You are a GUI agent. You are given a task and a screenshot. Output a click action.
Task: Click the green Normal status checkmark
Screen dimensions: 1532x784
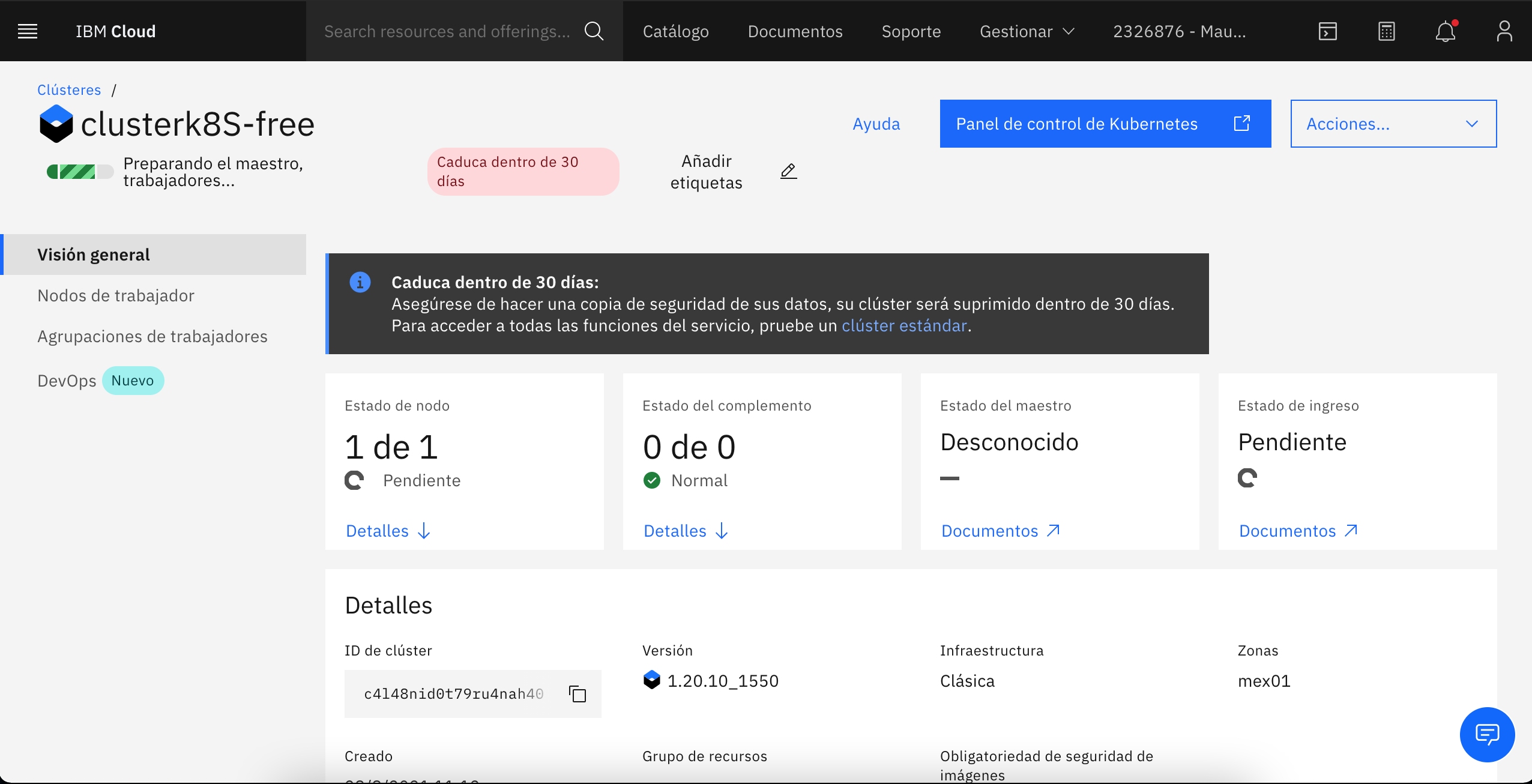[x=651, y=480]
